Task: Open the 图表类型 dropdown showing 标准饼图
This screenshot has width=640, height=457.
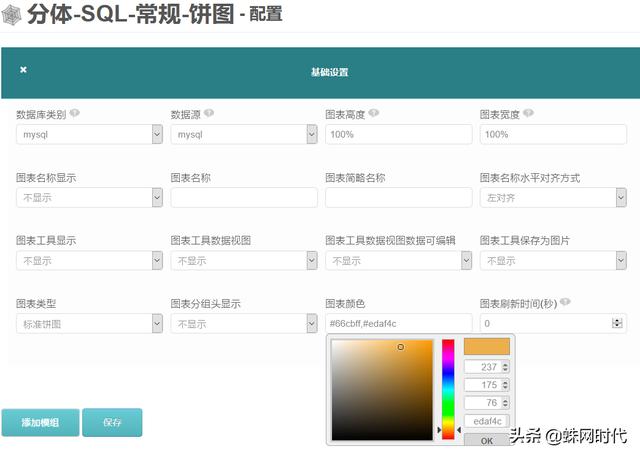Action: [89, 324]
